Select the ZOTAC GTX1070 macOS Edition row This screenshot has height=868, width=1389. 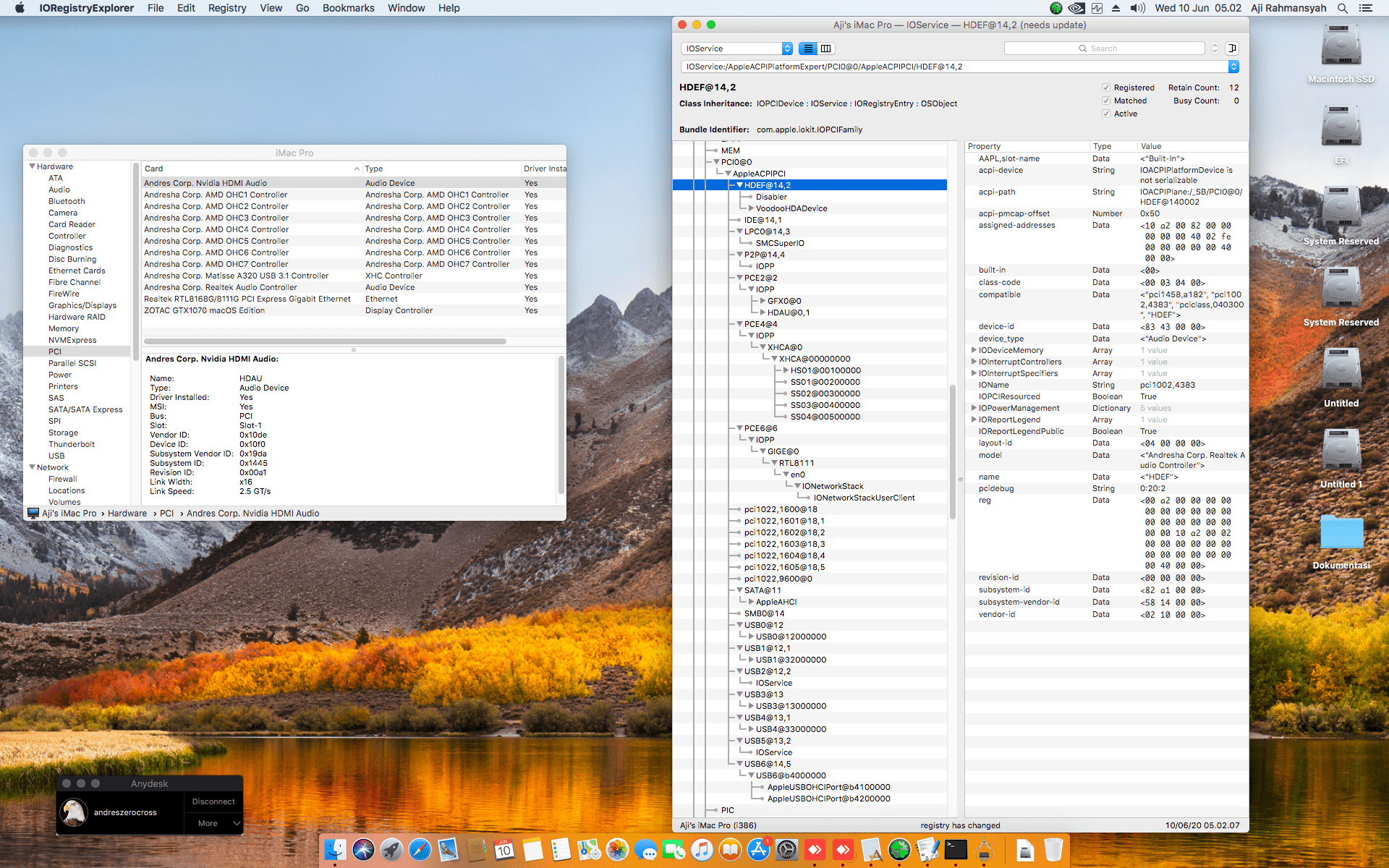(x=354, y=310)
